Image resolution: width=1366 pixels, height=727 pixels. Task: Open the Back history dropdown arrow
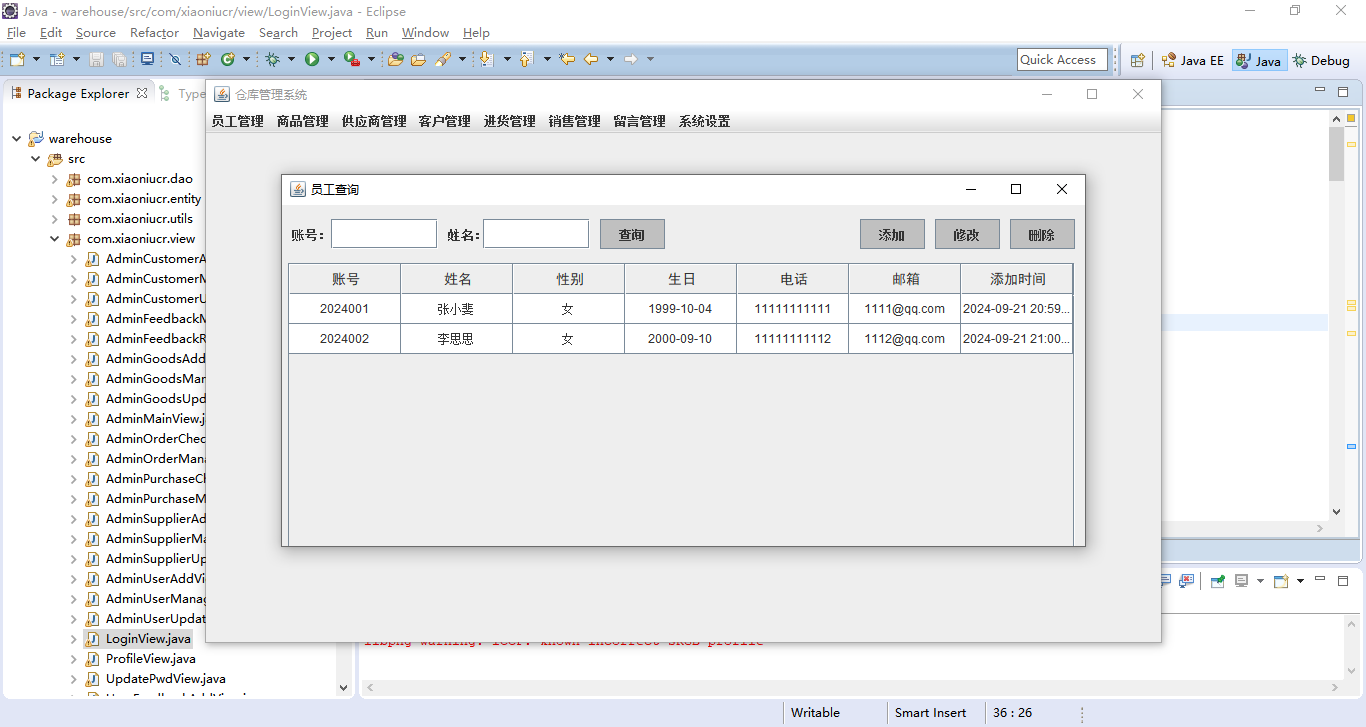610,60
